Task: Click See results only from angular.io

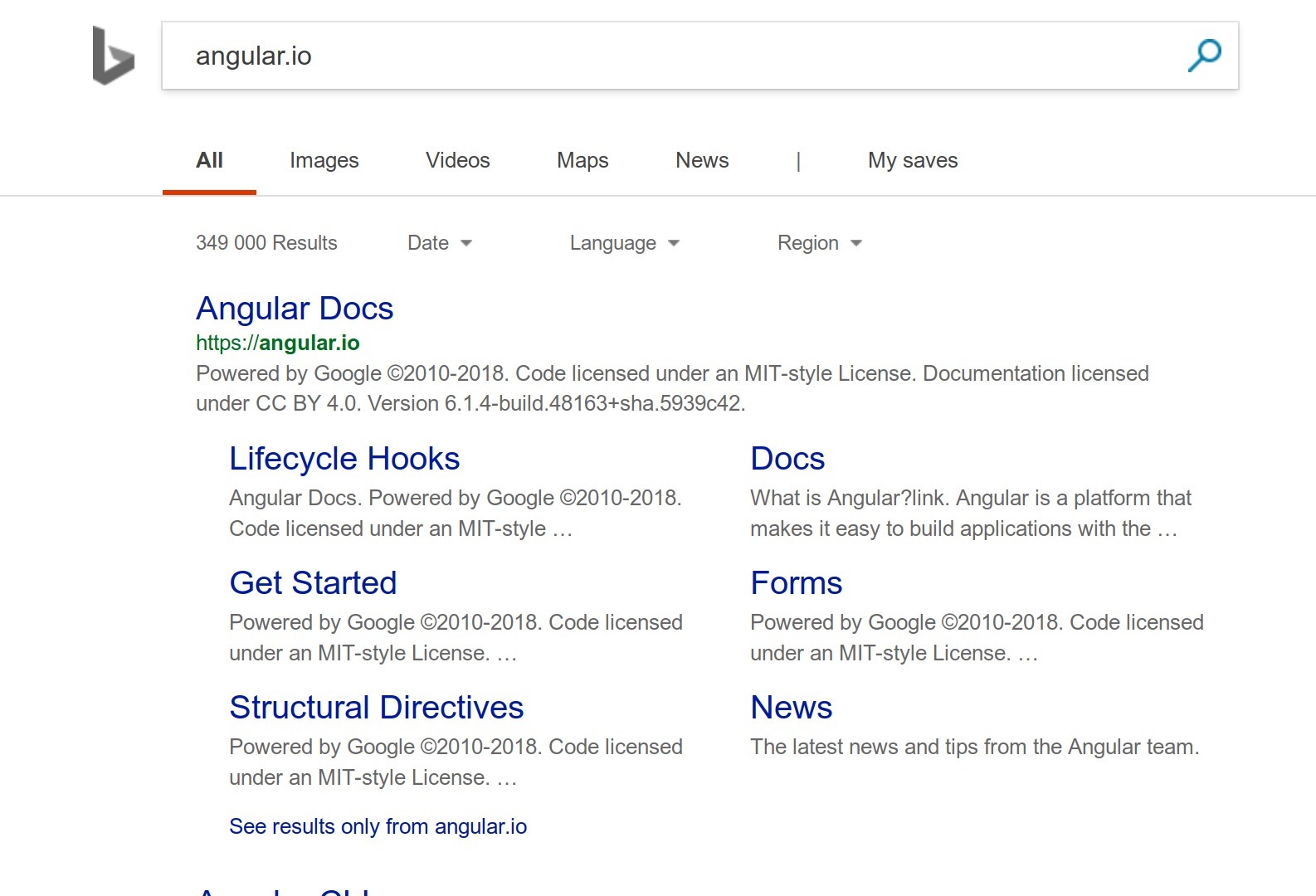Action: (x=378, y=826)
